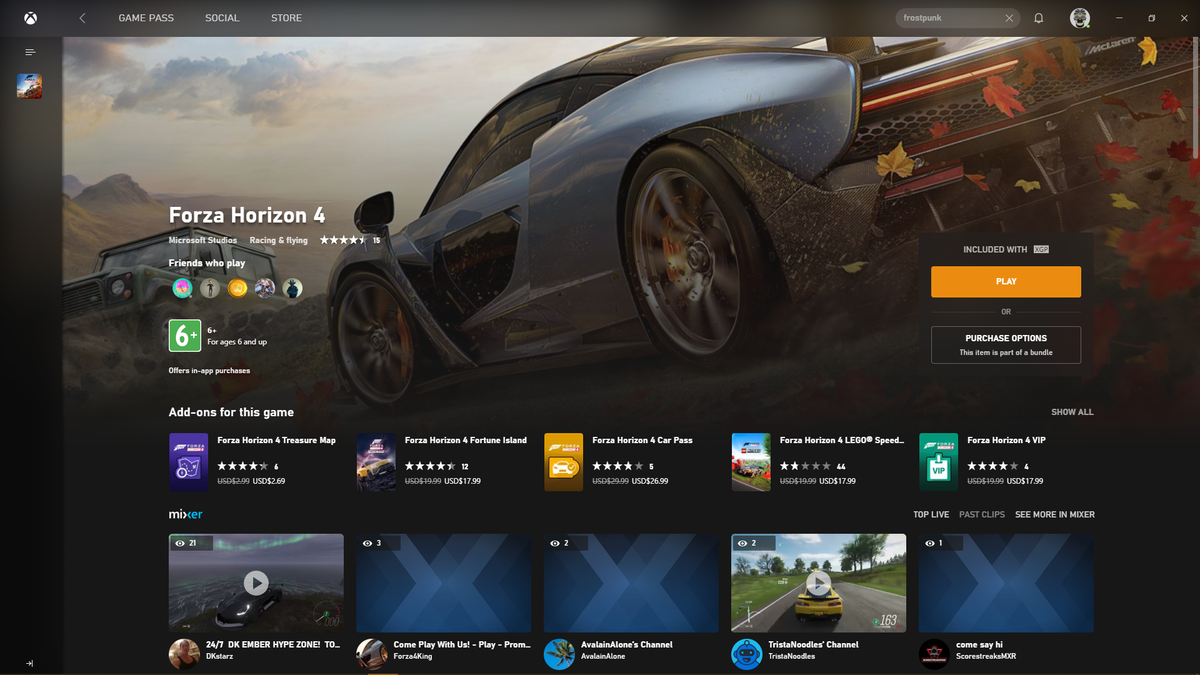Click SEE MORE IN MIXER link
The image size is (1200, 675).
coord(1055,515)
